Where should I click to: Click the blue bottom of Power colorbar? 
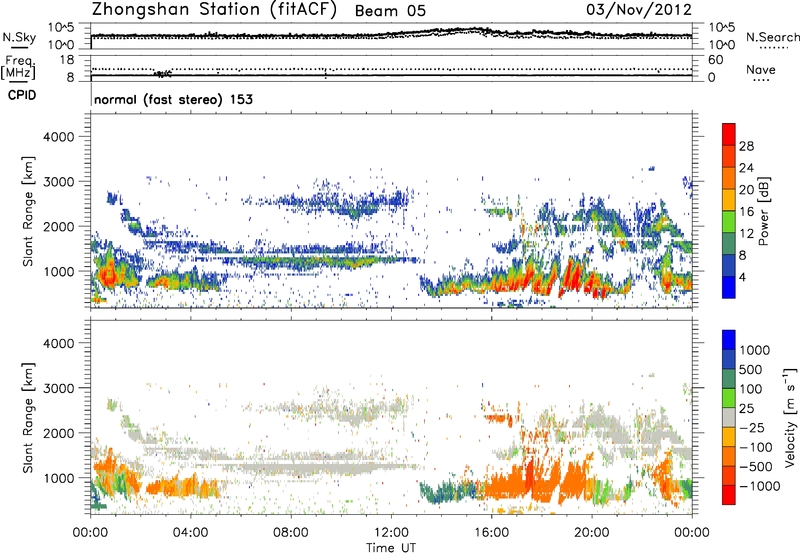tap(729, 287)
